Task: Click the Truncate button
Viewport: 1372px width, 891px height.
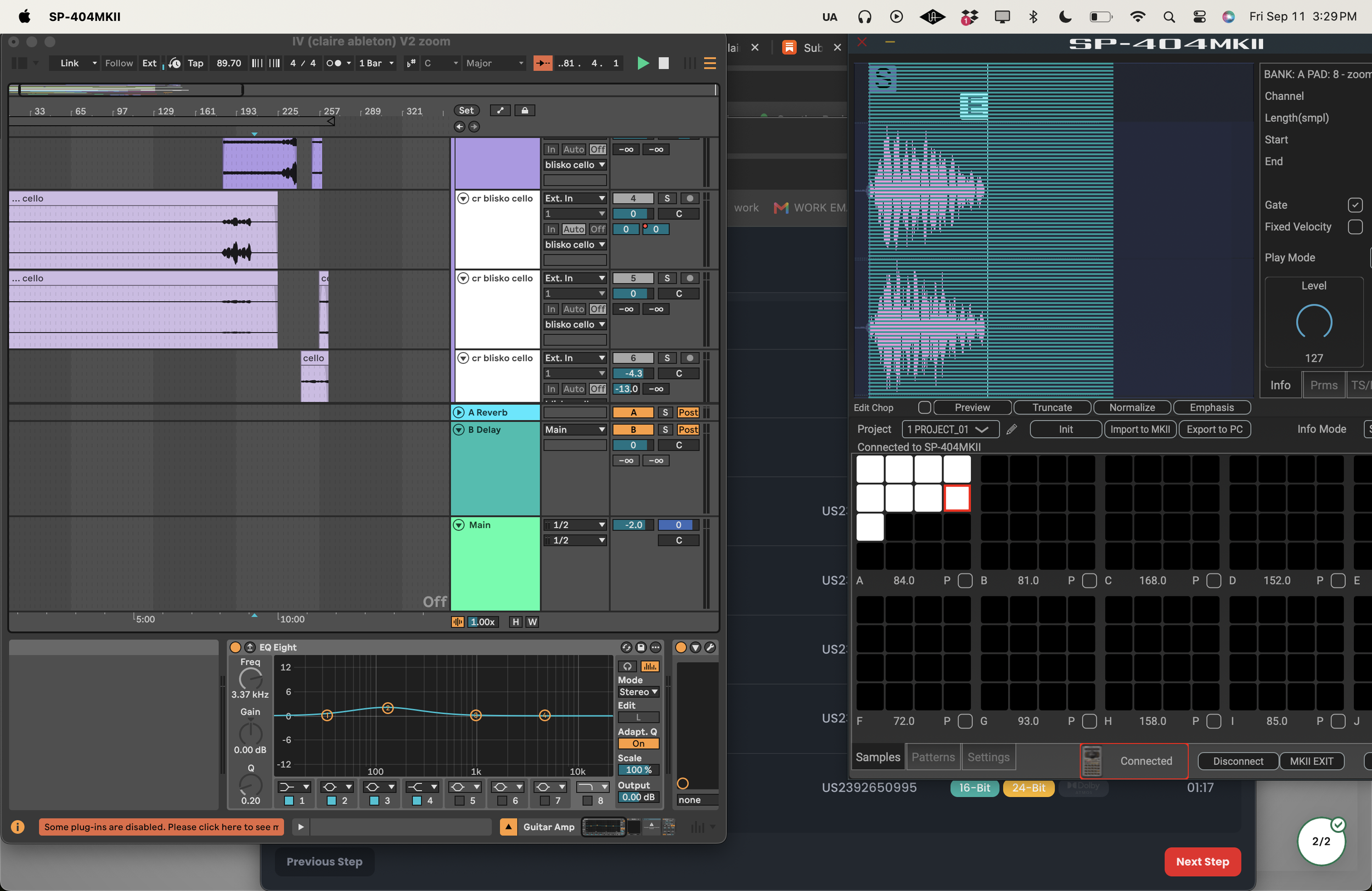Action: coord(1052,408)
